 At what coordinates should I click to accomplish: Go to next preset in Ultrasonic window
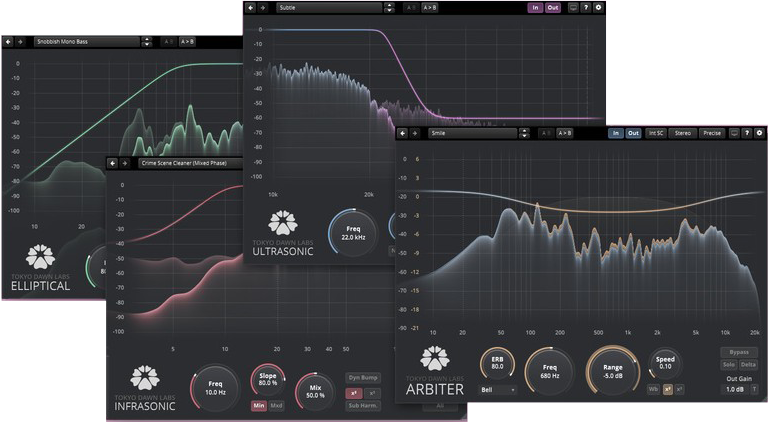[263, 7]
